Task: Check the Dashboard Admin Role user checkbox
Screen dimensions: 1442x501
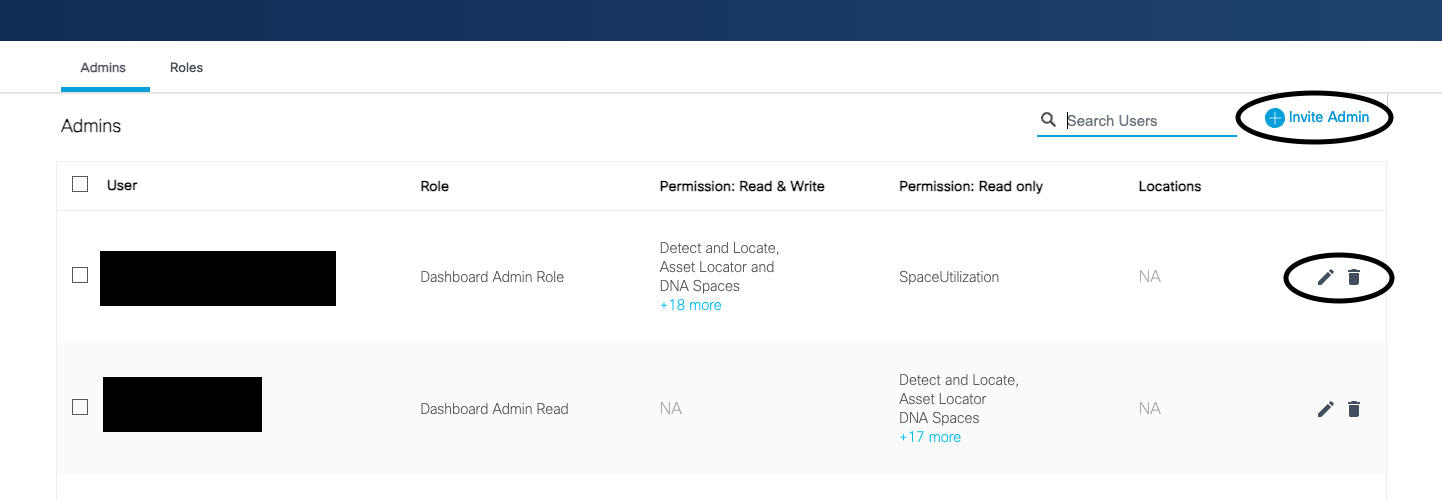Action: click(80, 275)
